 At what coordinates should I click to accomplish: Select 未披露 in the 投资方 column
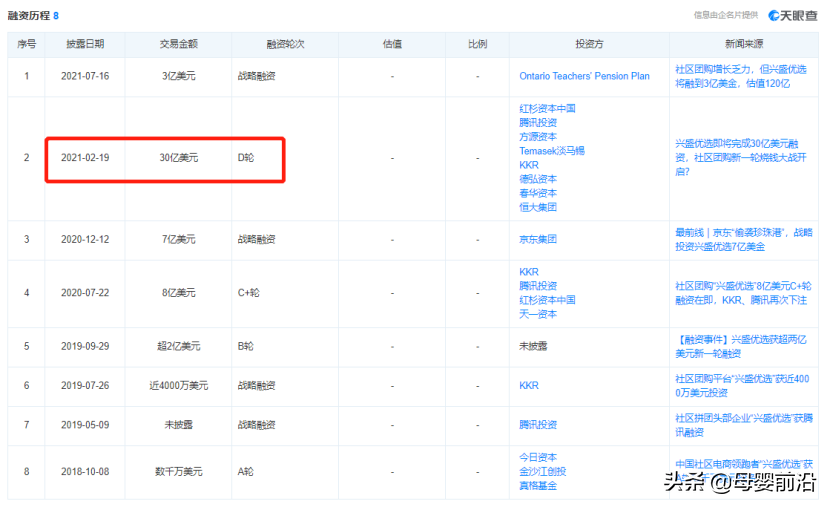pos(533,346)
